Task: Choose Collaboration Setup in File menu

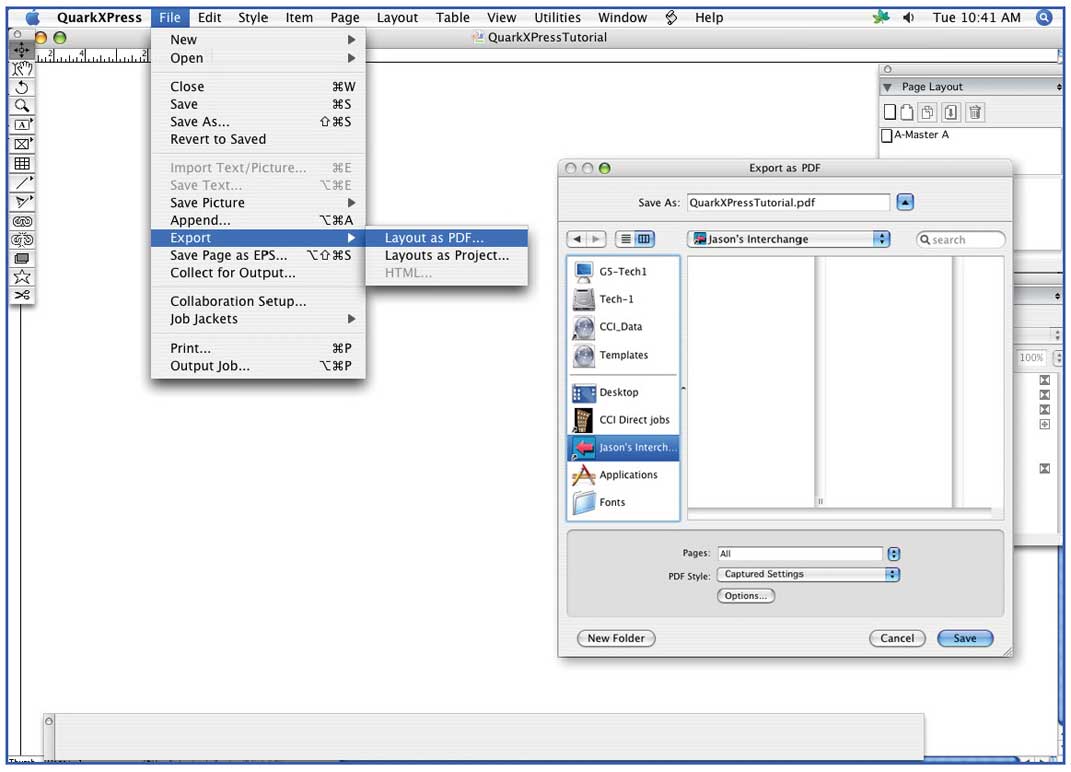Action: [x=258, y=301]
